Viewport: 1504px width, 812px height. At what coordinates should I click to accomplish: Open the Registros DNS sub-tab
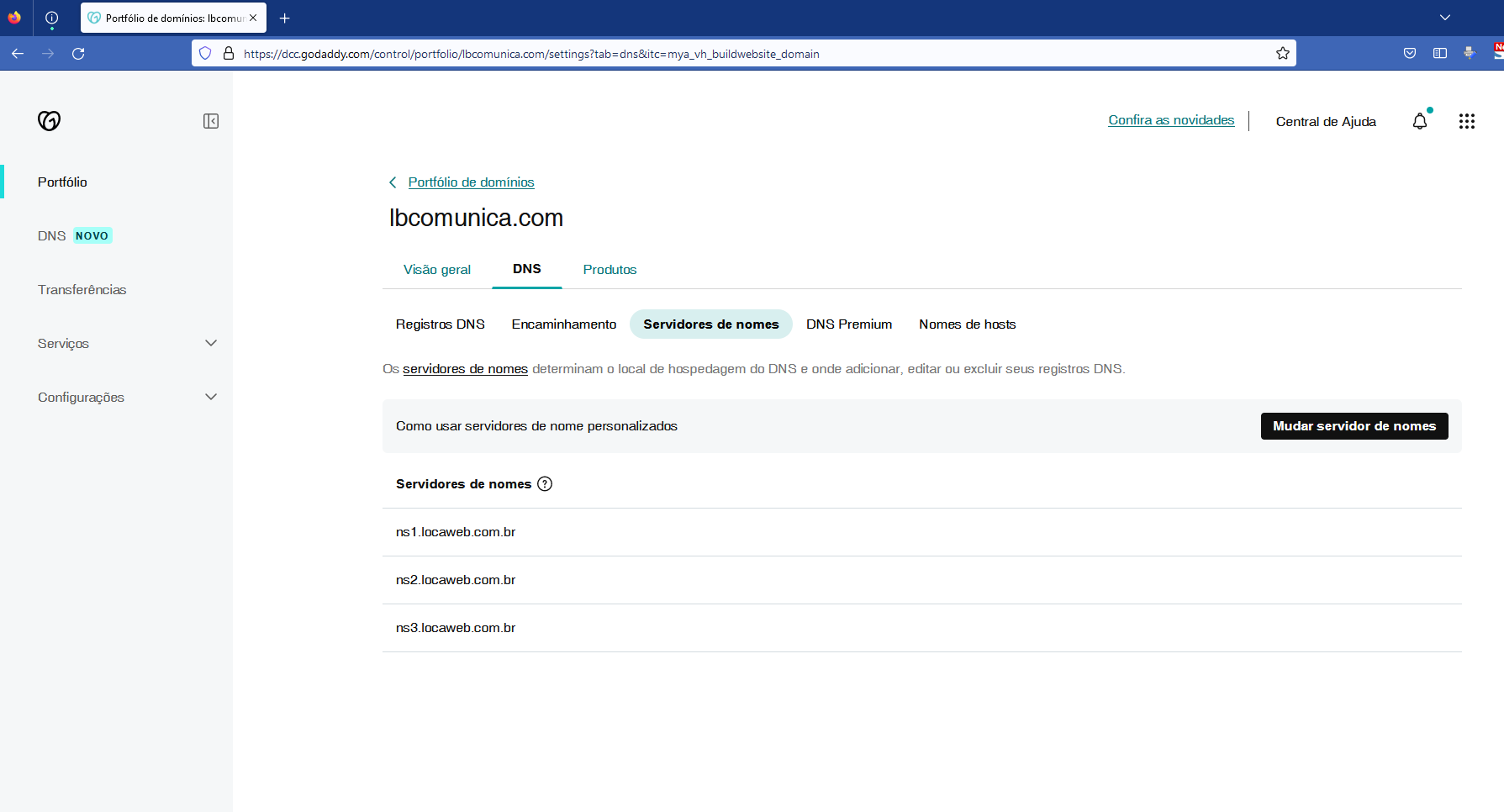(441, 324)
